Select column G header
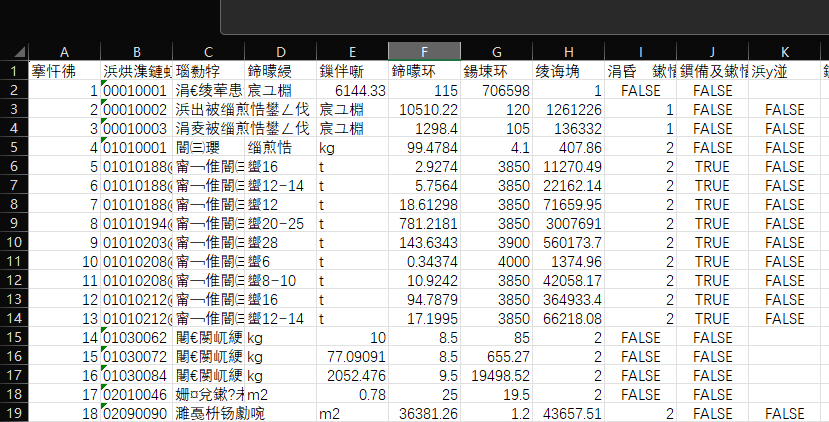The width and height of the screenshot is (829, 422). coord(496,52)
